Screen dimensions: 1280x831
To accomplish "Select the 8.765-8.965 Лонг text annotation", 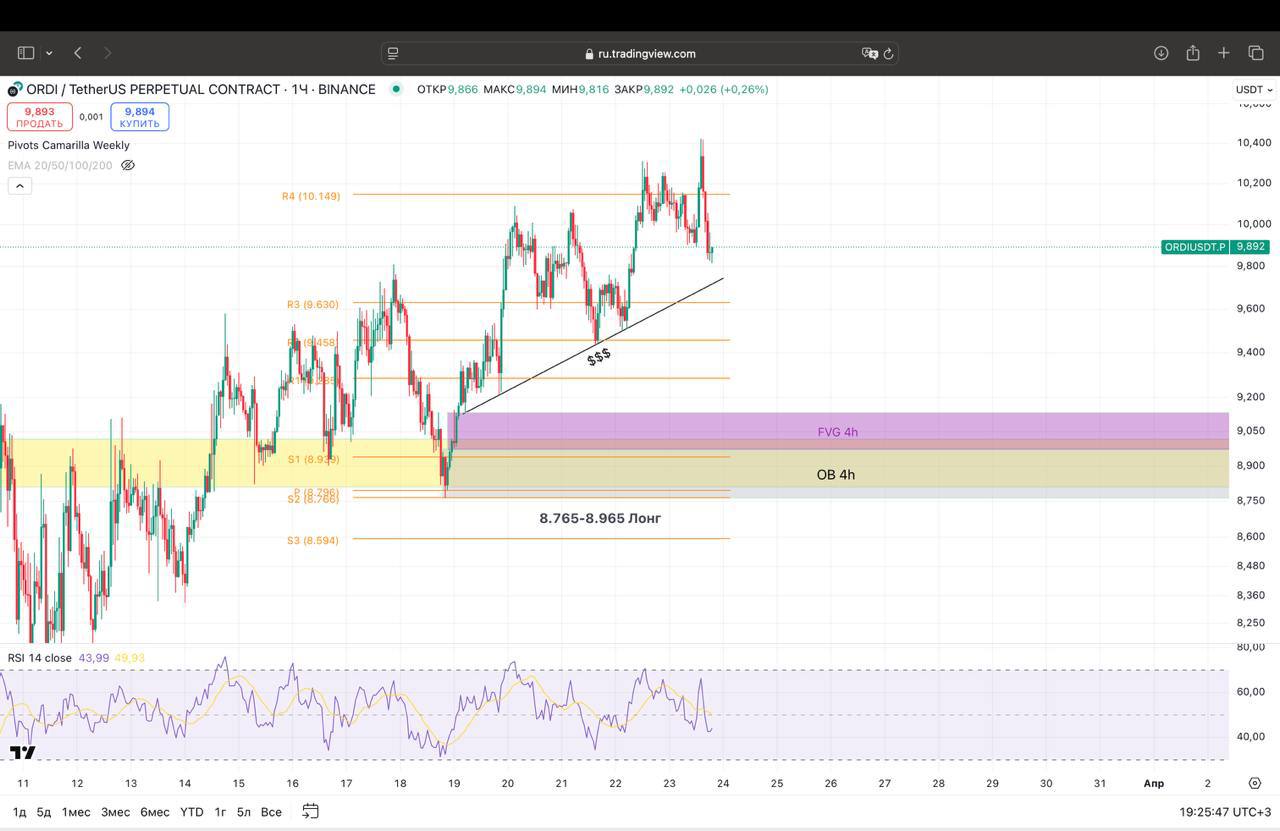I will [600, 518].
